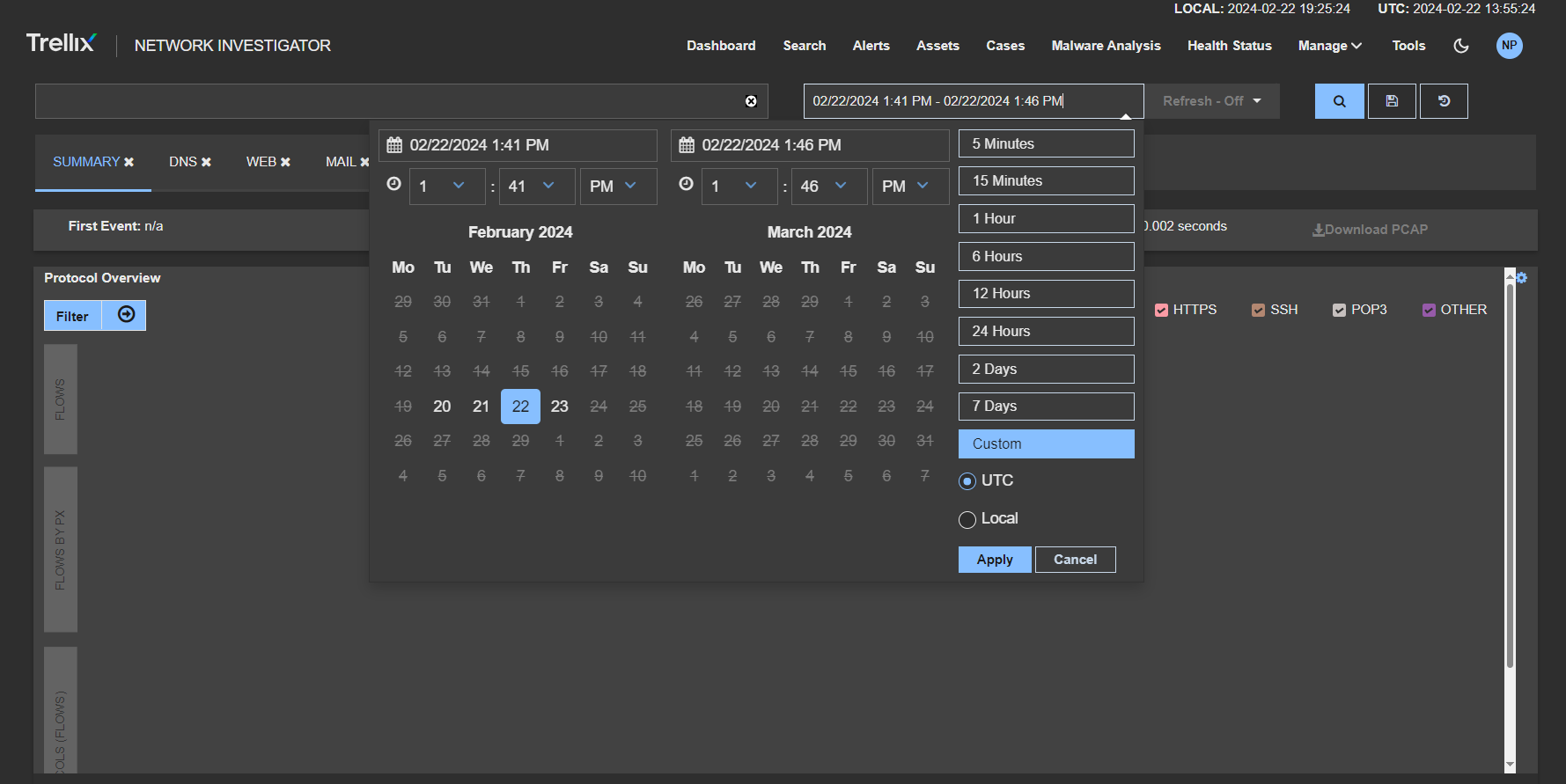This screenshot has height=784, width=1566.
Task: Close the DNS tab with its X
Action: (207, 162)
